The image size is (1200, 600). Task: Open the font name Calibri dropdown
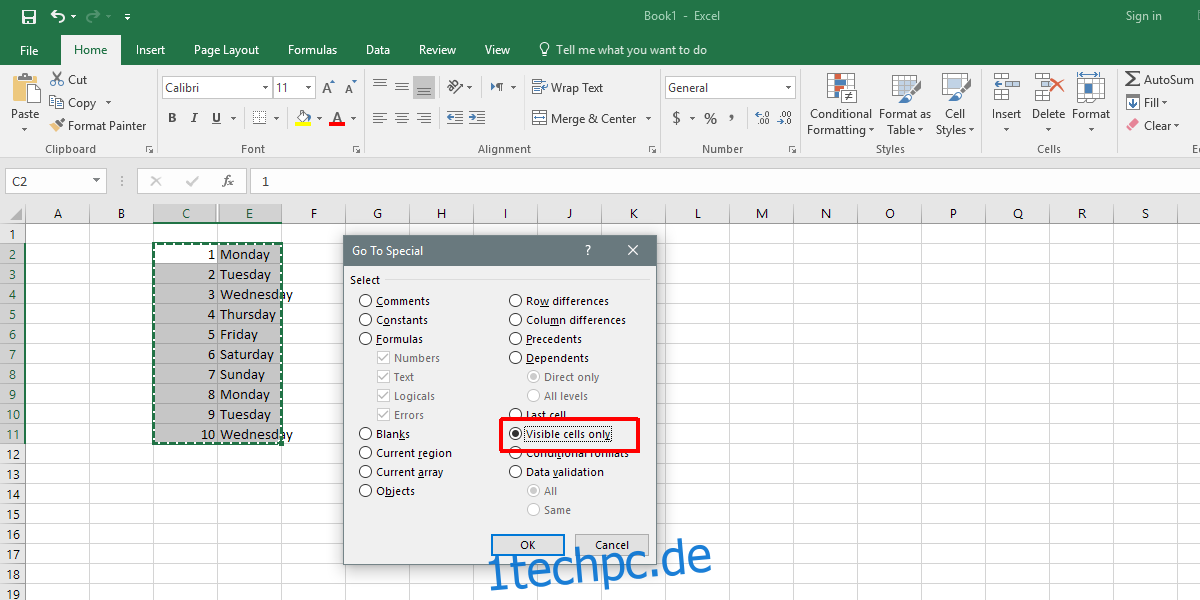point(265,88)
